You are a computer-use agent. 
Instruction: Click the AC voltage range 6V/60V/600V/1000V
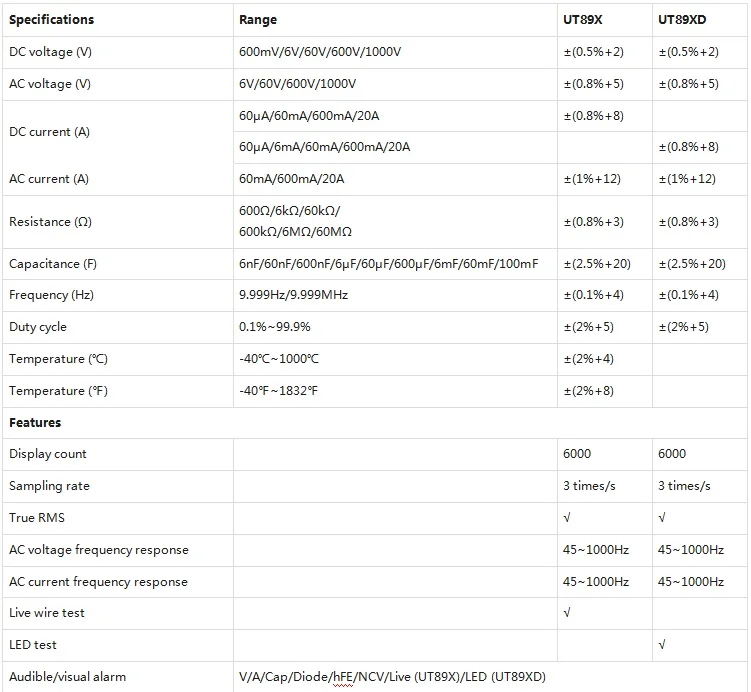pyautogui.click(x=297, y=84)
